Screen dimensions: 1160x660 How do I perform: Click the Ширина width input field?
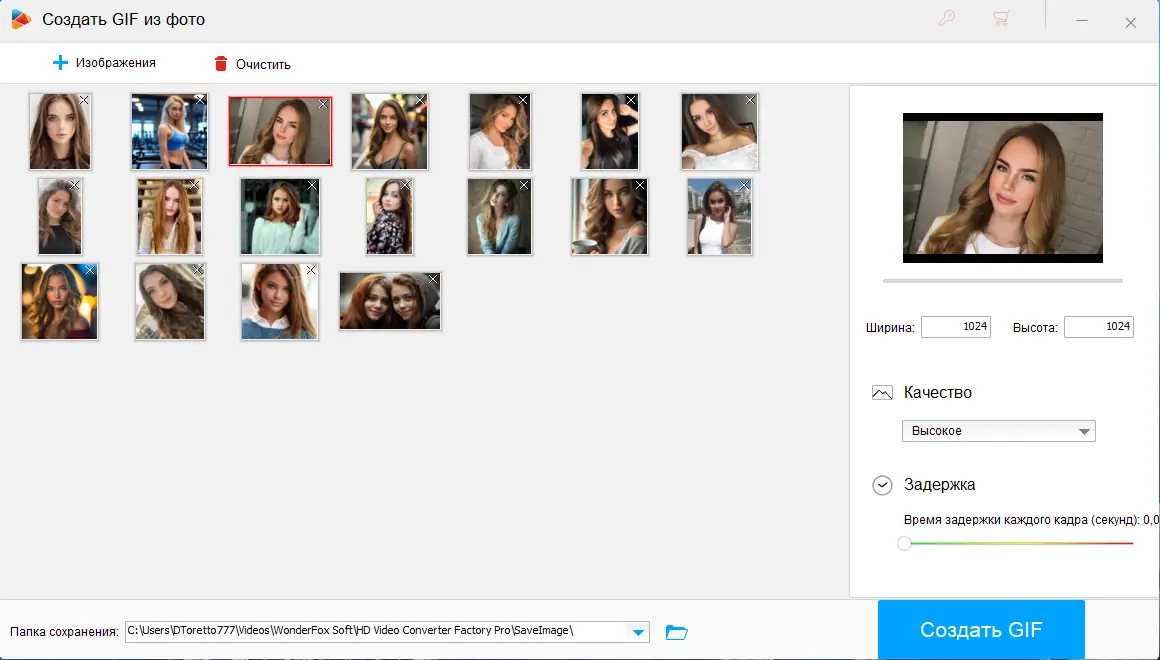pos(955,326)
